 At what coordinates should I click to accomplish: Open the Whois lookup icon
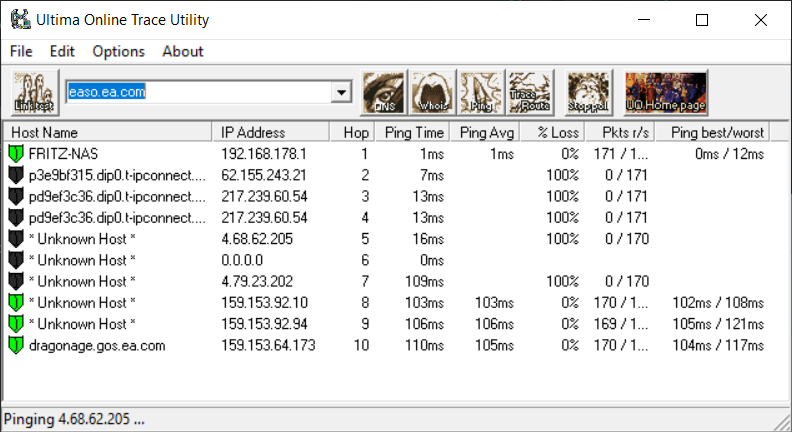click(x=432, y=92)
